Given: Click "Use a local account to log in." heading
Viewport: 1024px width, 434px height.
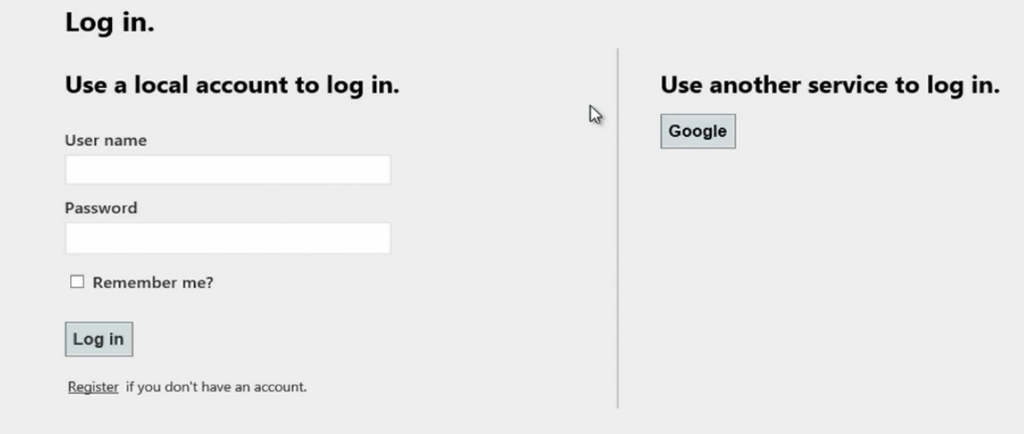Looking at the screenshot, I should coord(232,85).
